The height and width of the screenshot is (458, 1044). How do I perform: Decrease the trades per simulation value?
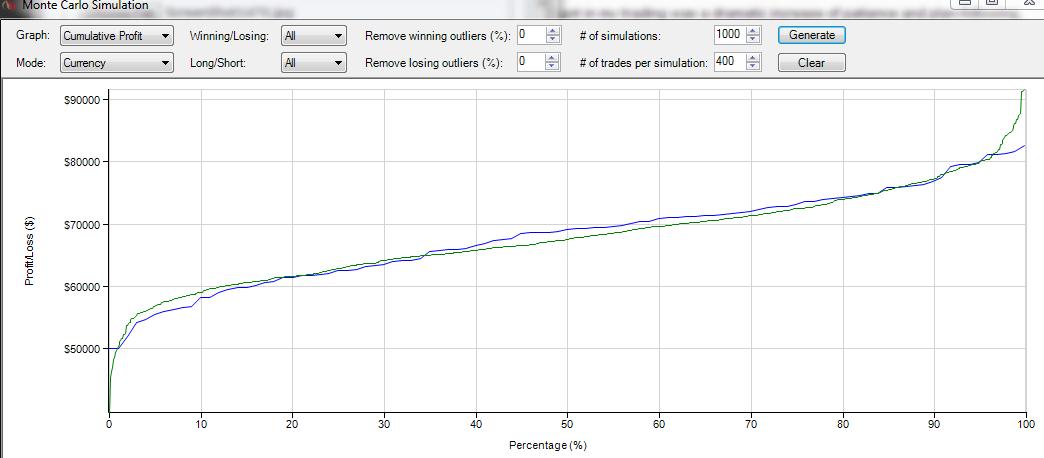[753, 67]
